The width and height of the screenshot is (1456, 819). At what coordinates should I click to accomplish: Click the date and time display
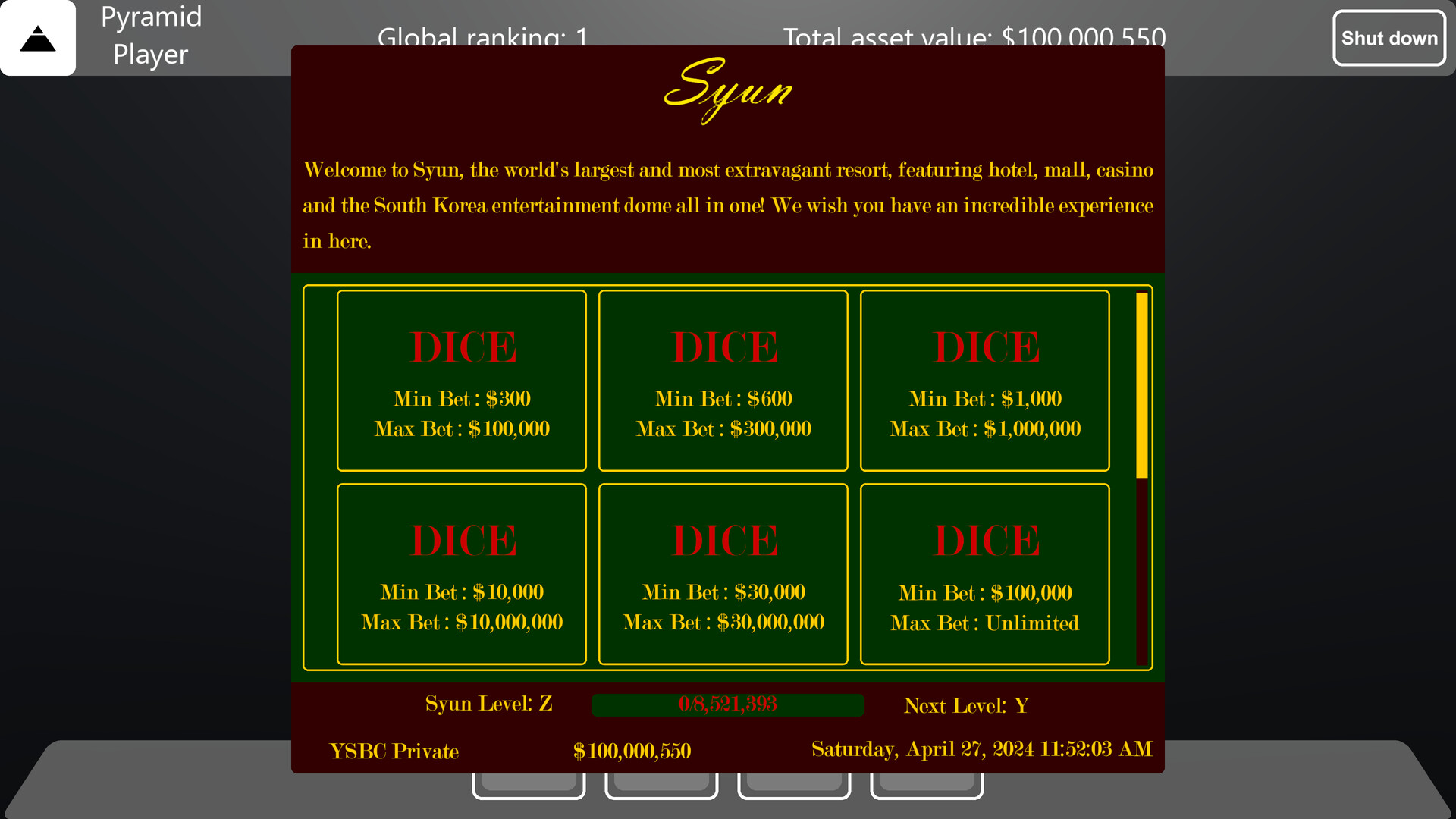click(x=981, y=749)
